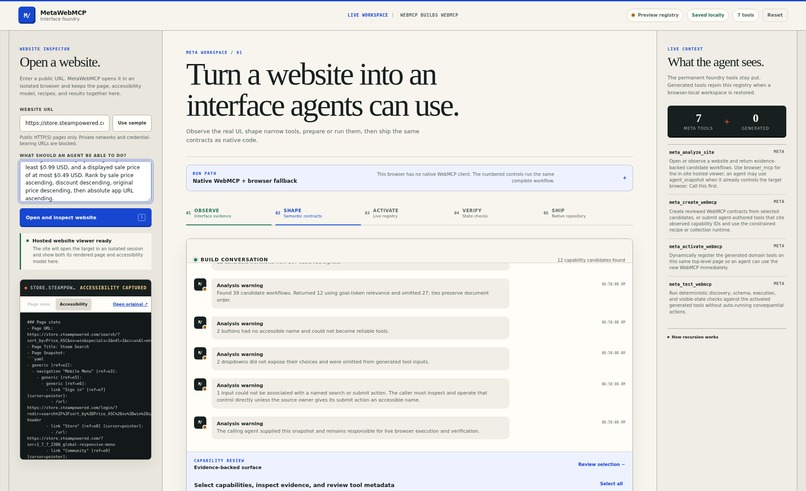Click the Preview registry pill
The height and width of the screenshot is (491, 806).
655,15
